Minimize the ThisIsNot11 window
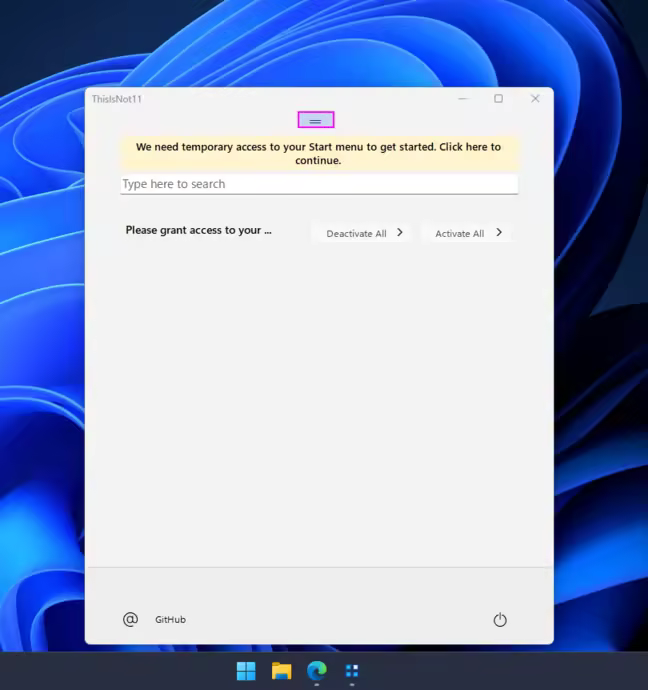 (463, 99)
